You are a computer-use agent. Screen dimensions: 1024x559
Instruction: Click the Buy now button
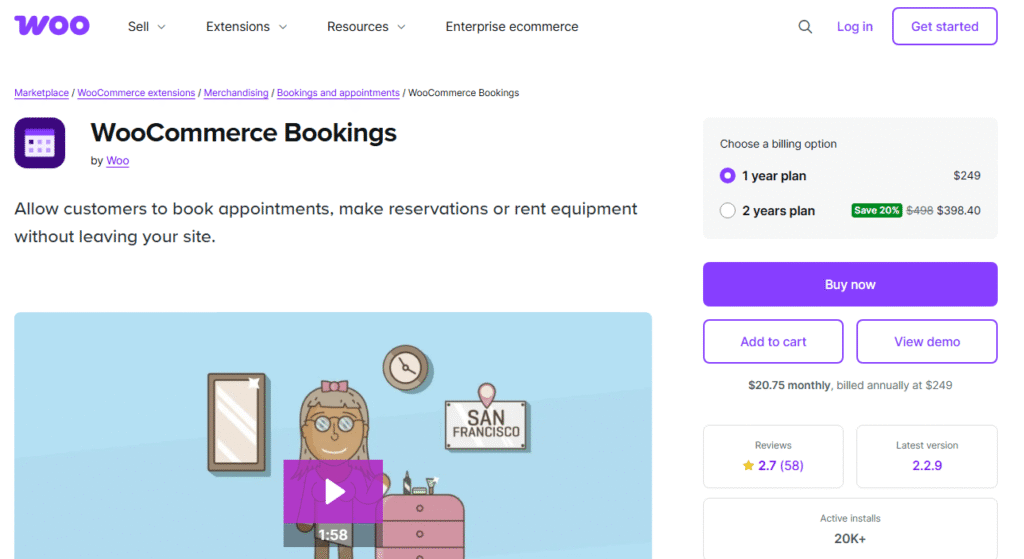850,284
